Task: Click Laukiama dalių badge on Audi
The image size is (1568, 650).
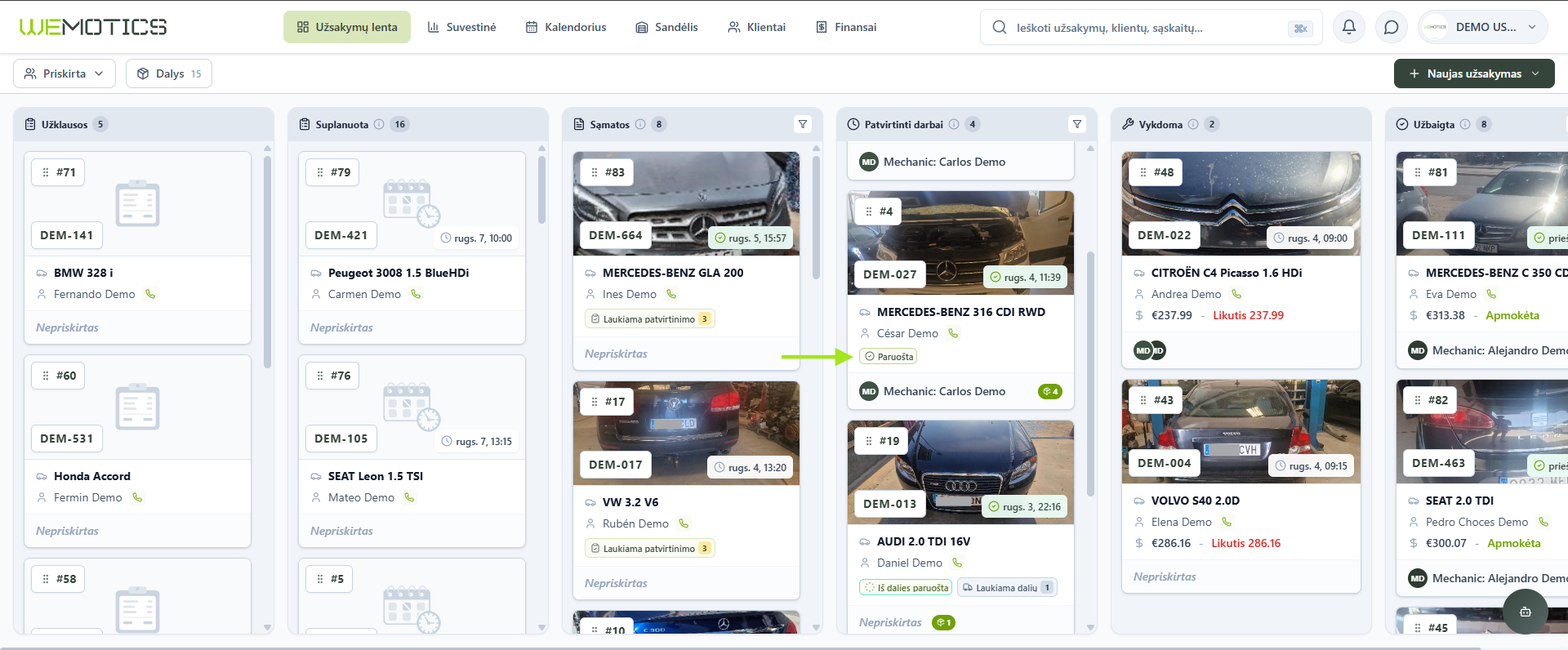Action: pyautogui.click(x=1007, y=587)
